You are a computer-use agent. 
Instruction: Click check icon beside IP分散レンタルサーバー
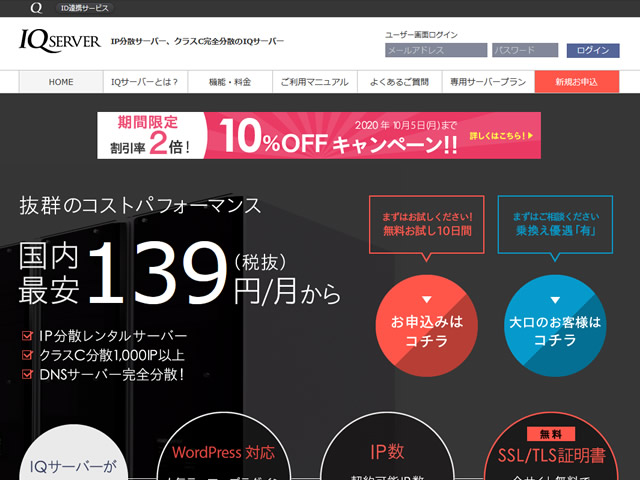tap(27, 336)
